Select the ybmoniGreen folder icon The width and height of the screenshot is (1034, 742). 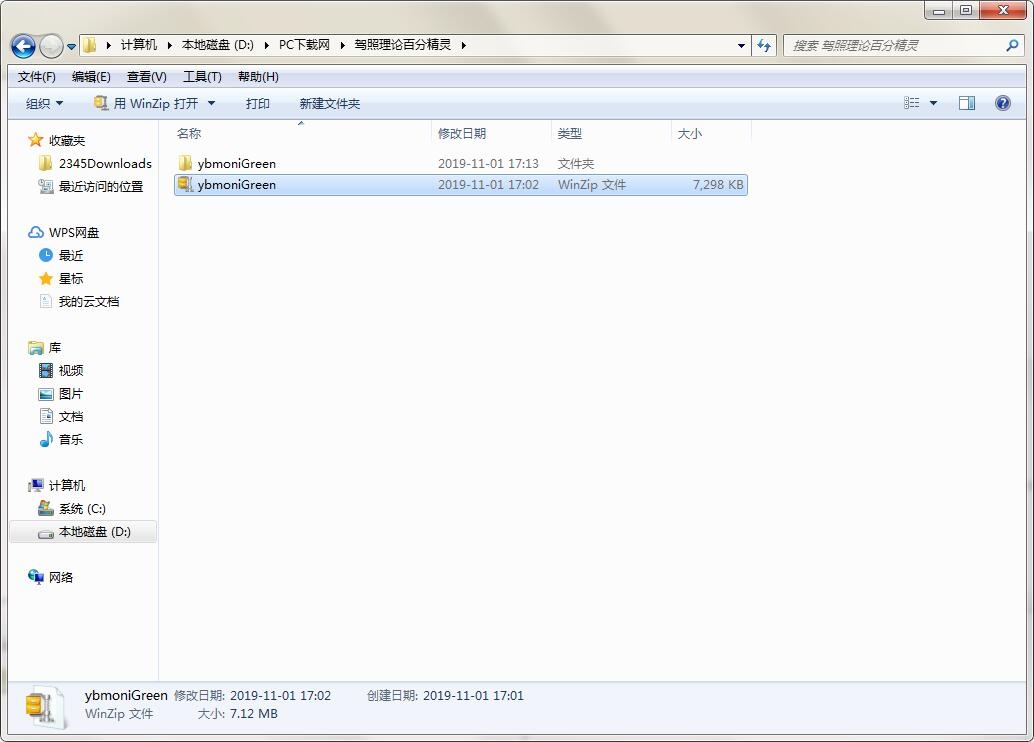185,163
